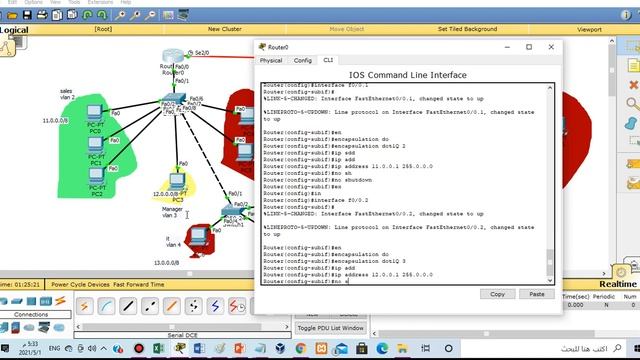
Task: Switch to the Physical tab in Router0
Action: tap(271, 60)
